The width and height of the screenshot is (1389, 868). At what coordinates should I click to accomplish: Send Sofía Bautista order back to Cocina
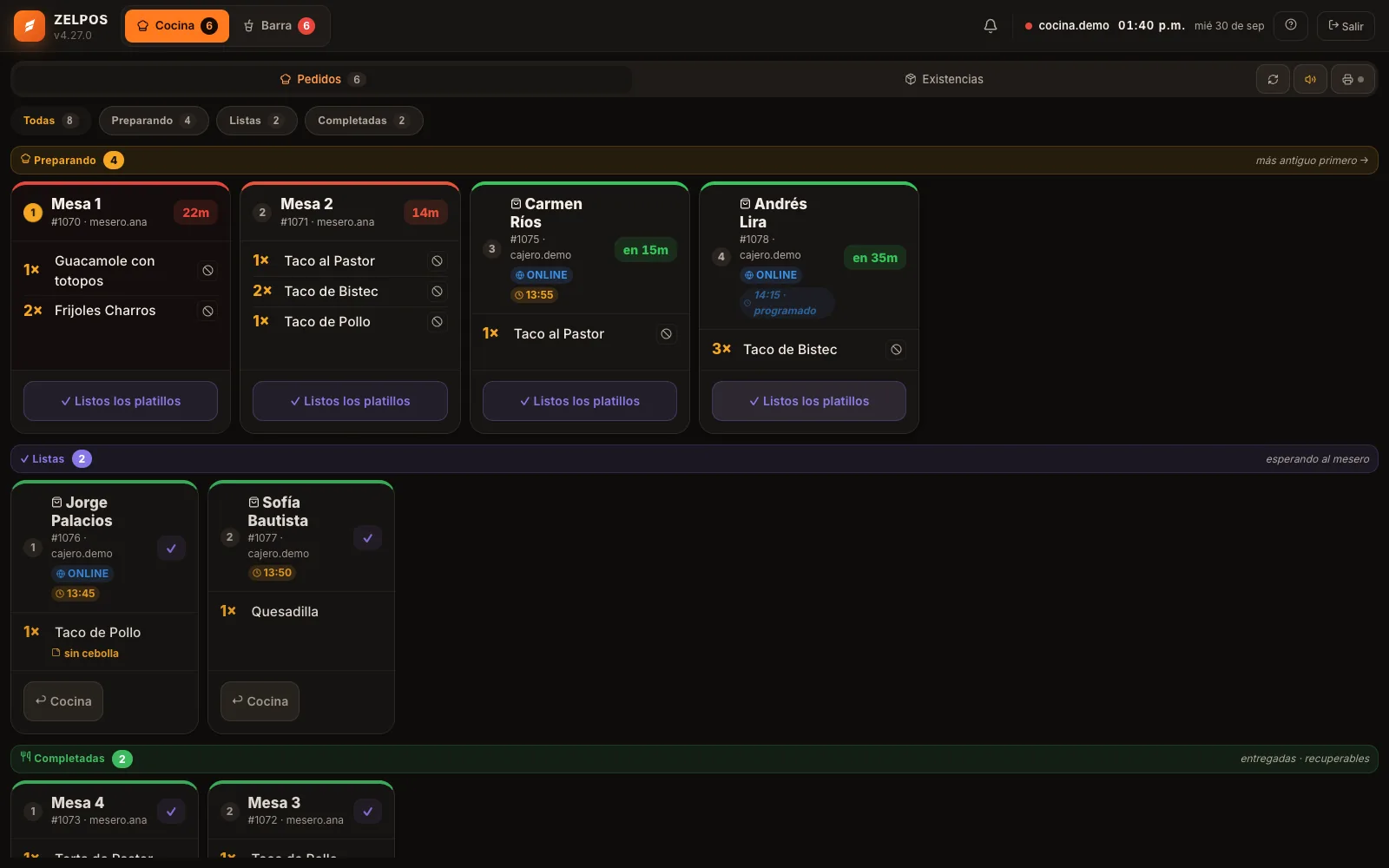pyautogui.click(x=260, y=701)
